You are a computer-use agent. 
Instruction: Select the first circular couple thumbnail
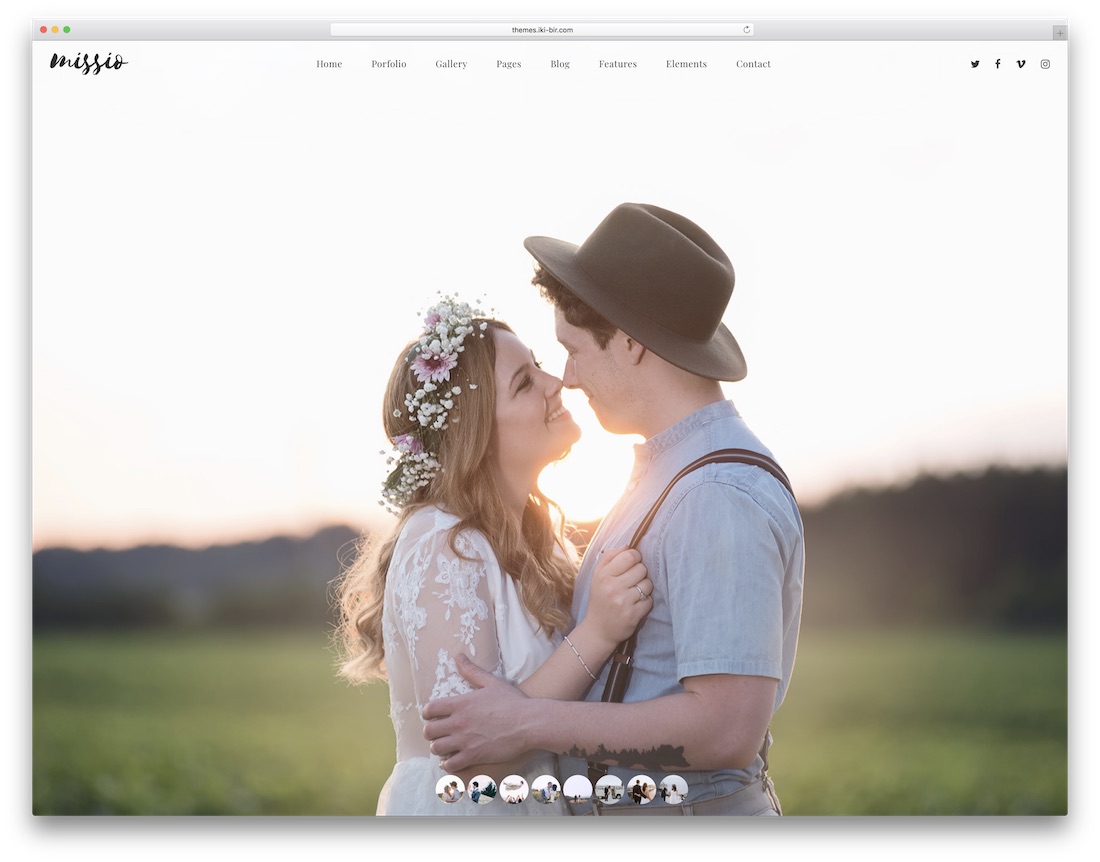449,789
